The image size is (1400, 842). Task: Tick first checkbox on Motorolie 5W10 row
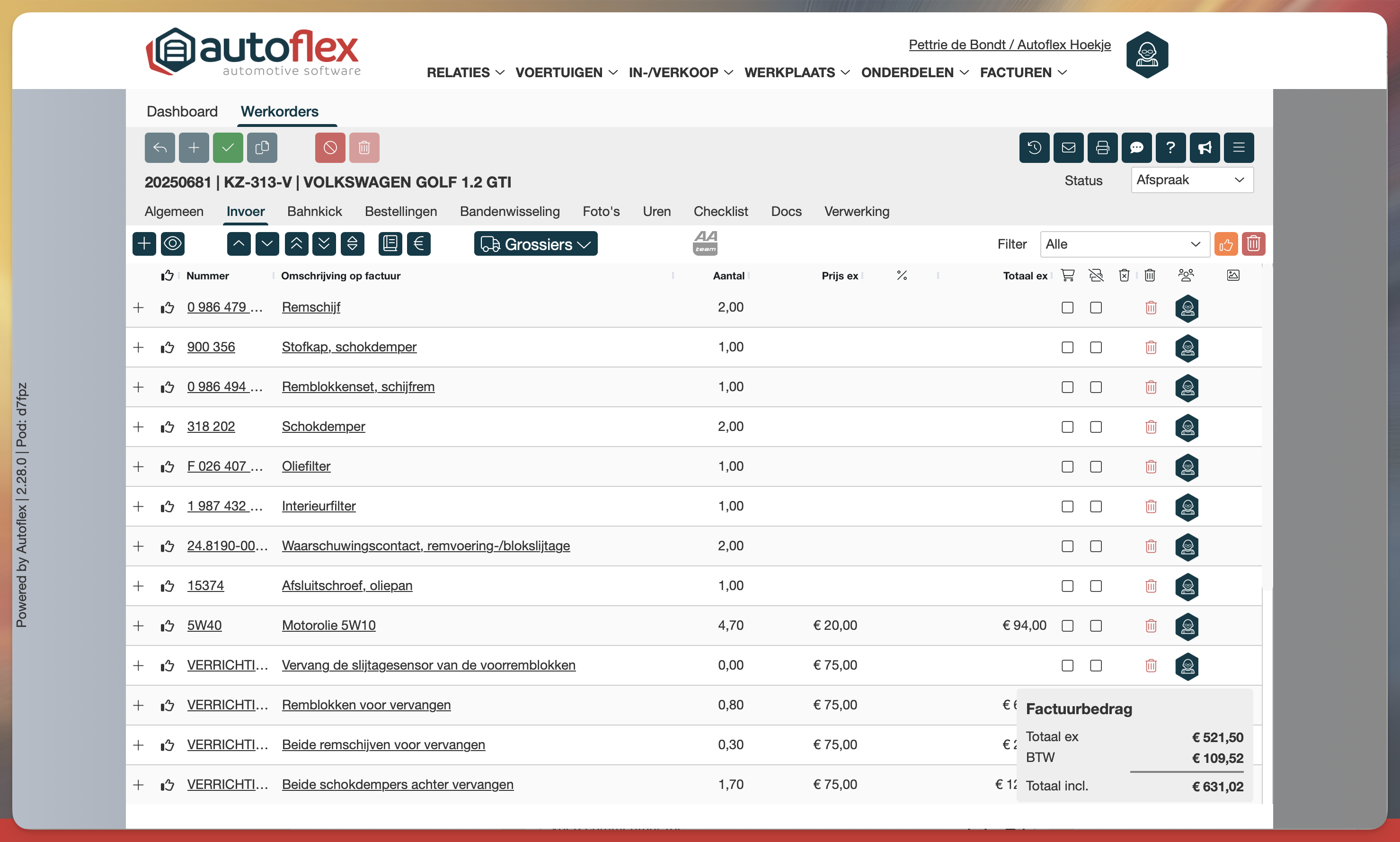click(x=1067, y=625)
